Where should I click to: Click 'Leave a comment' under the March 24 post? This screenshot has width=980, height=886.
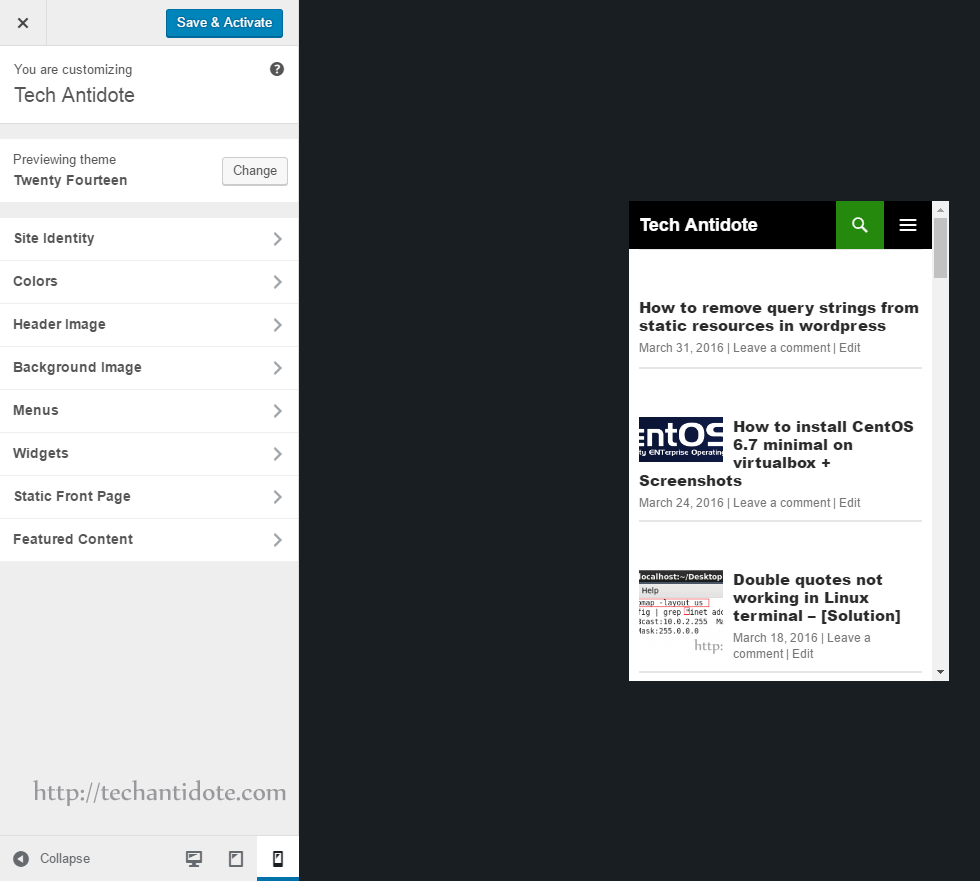coord(781,503)
